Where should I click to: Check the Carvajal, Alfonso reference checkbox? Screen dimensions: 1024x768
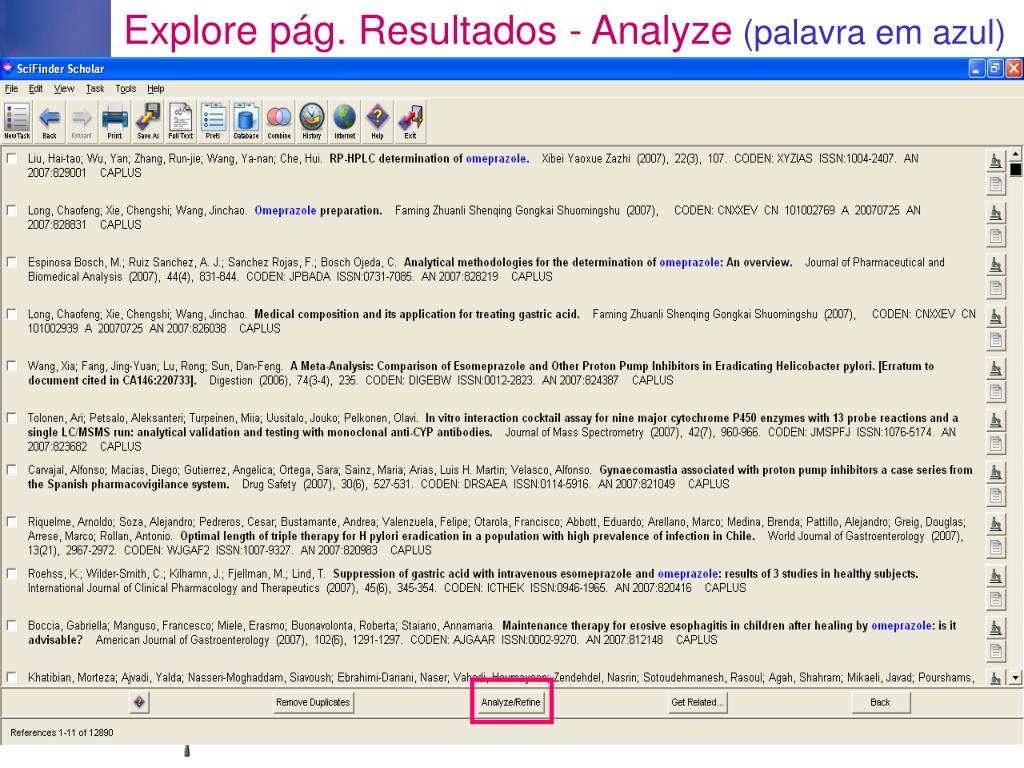tap(11, 470)
